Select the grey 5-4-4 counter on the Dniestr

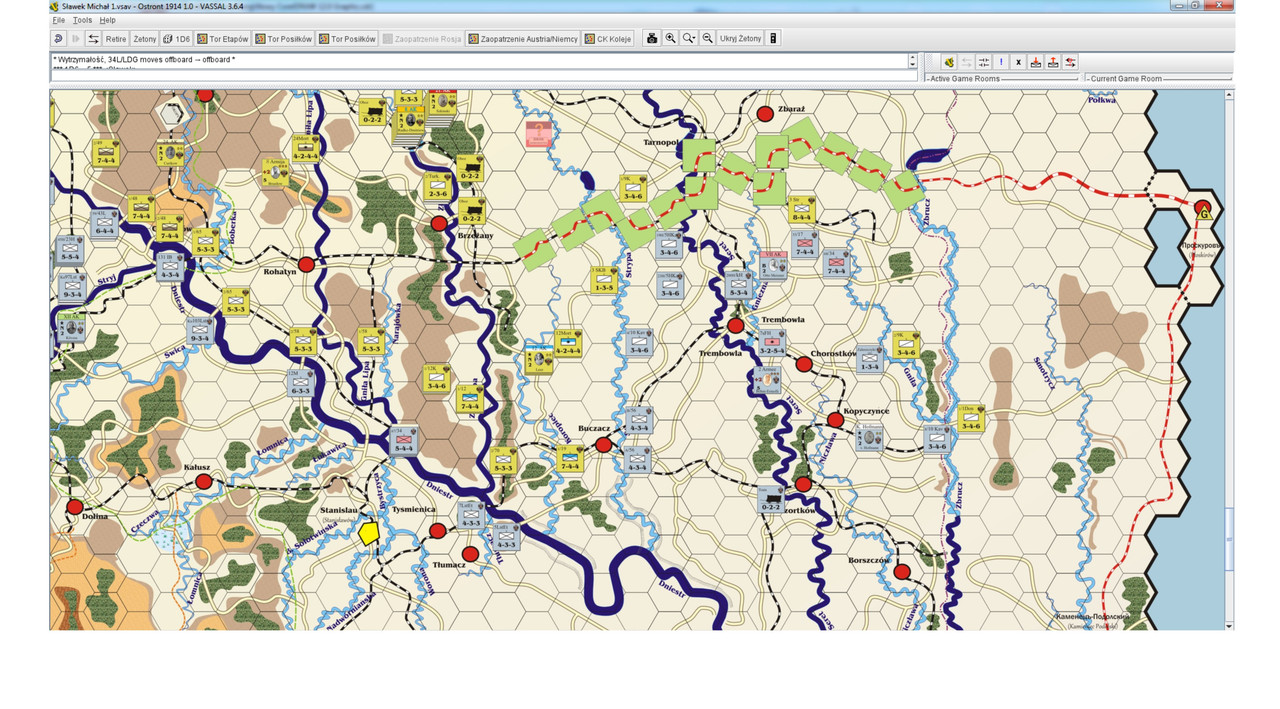403,441
